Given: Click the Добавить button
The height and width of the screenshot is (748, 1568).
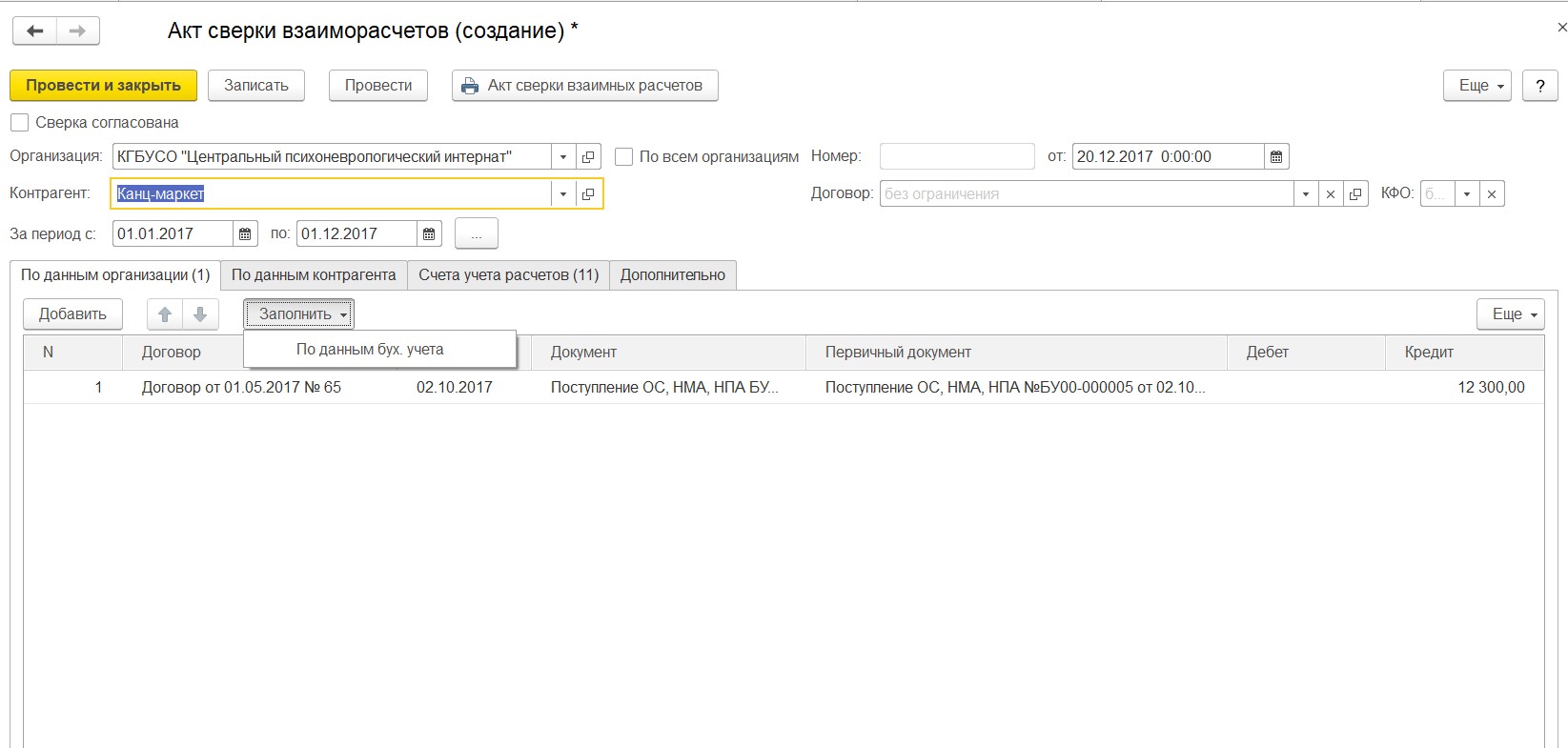Looking at the screenshot, I should (72, 313).
